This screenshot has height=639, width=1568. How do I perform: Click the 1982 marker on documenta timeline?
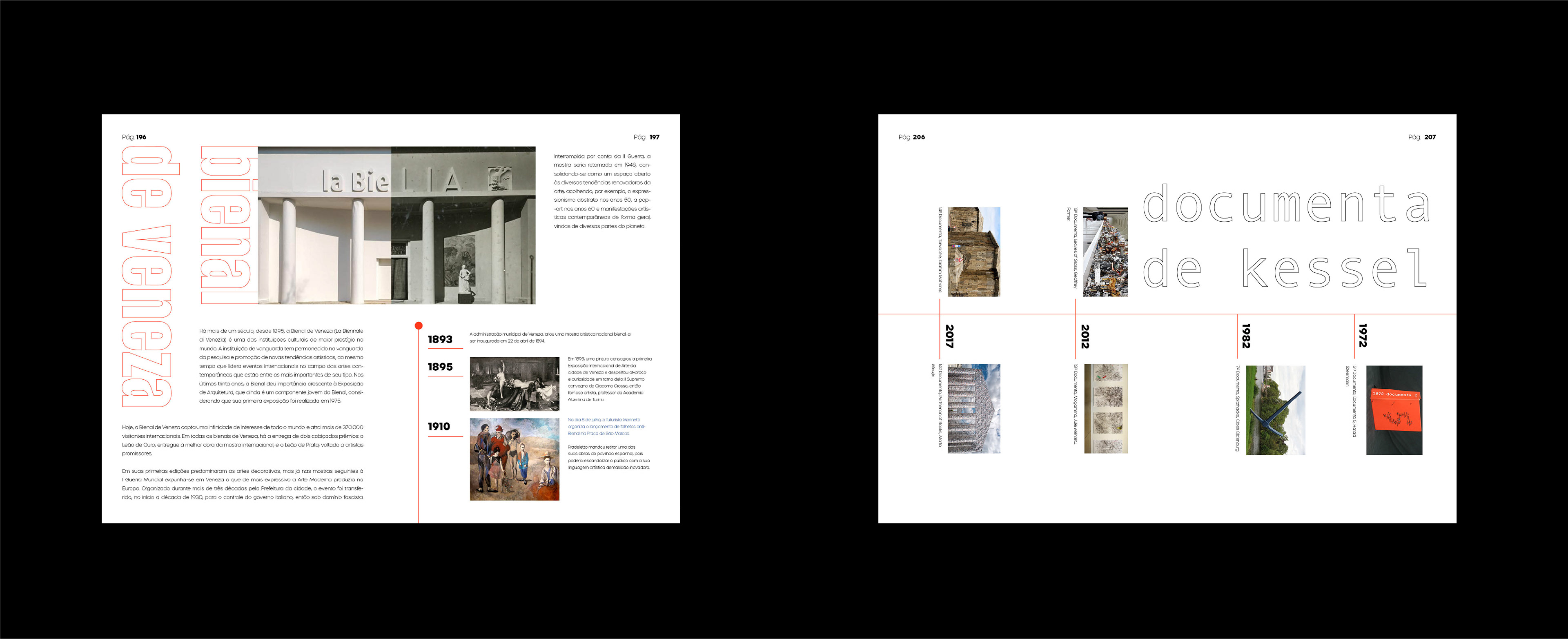(x=1246, y=336)
